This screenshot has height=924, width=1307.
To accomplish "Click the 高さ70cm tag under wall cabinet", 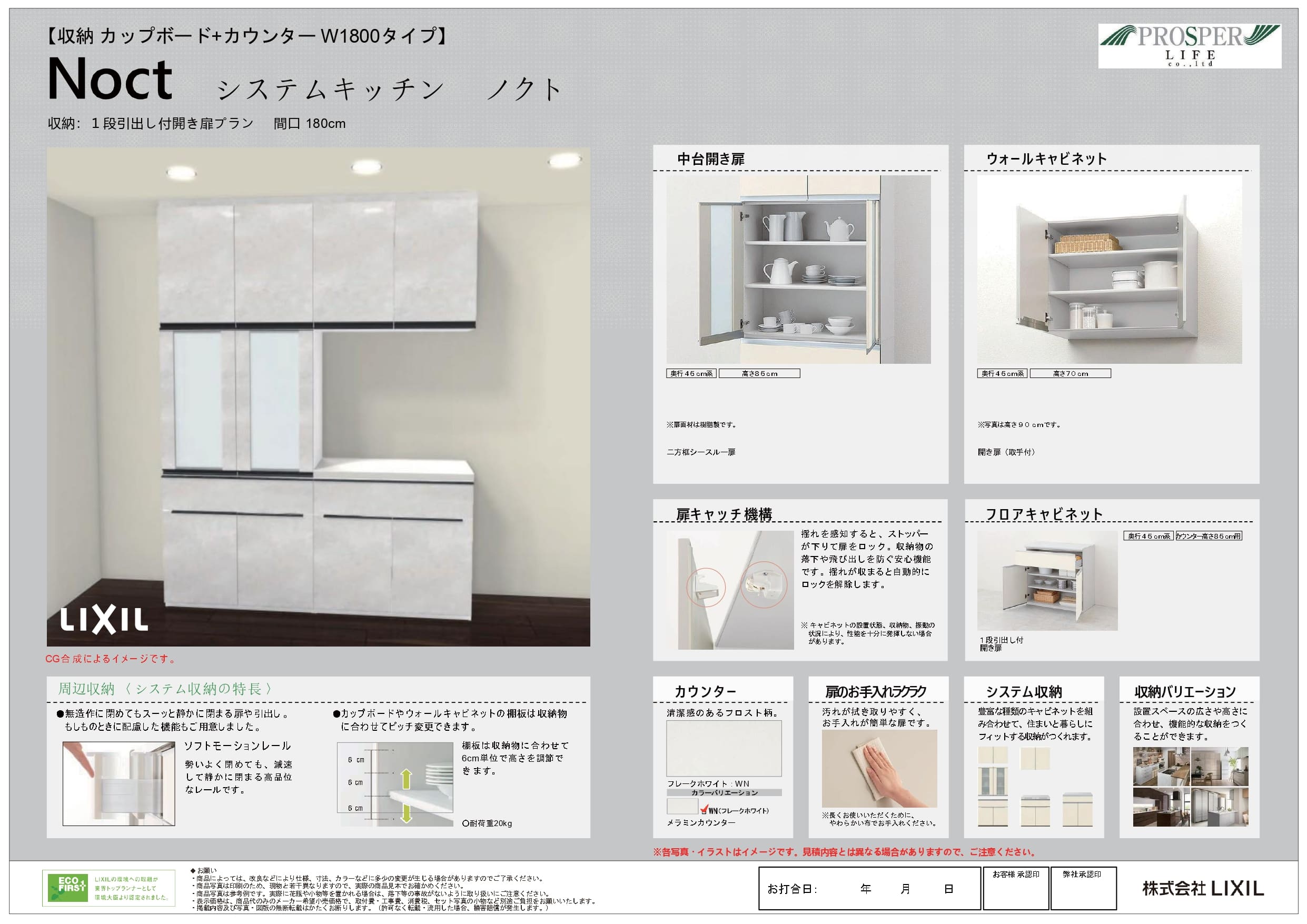I will pyautogui.click(x=1070, y=373).
